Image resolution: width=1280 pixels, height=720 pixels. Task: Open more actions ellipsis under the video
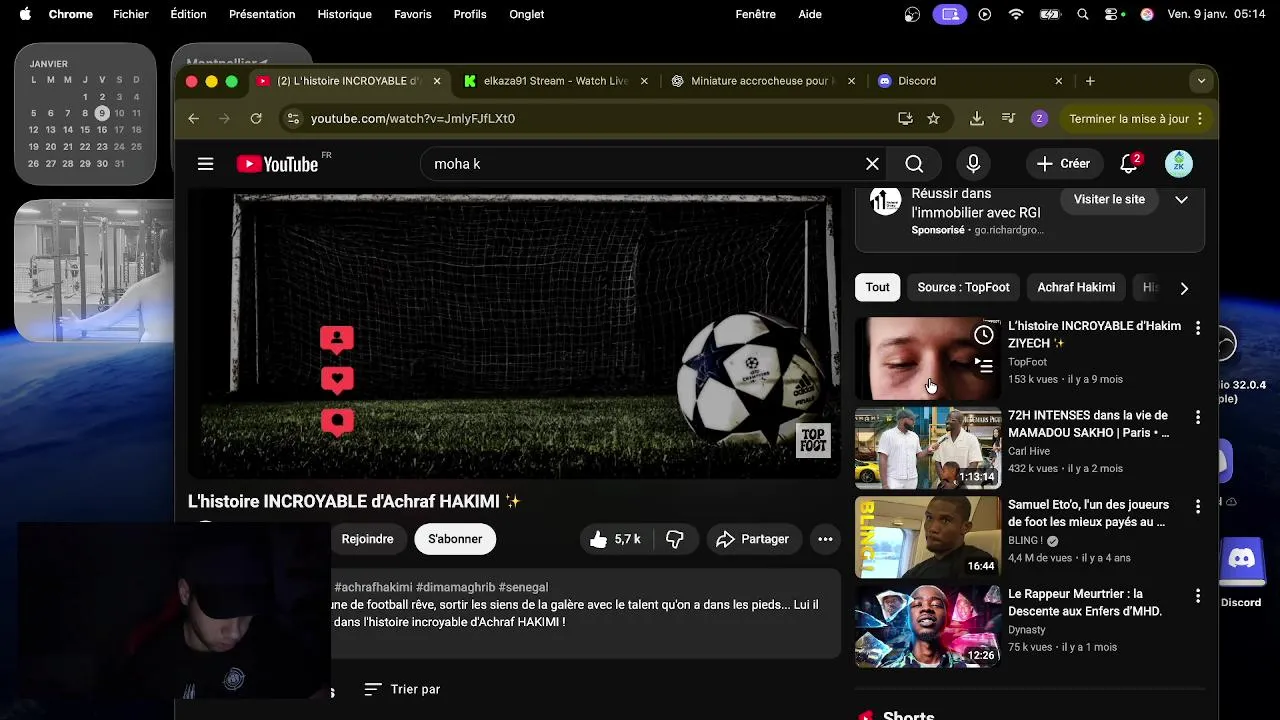(825, 539)
